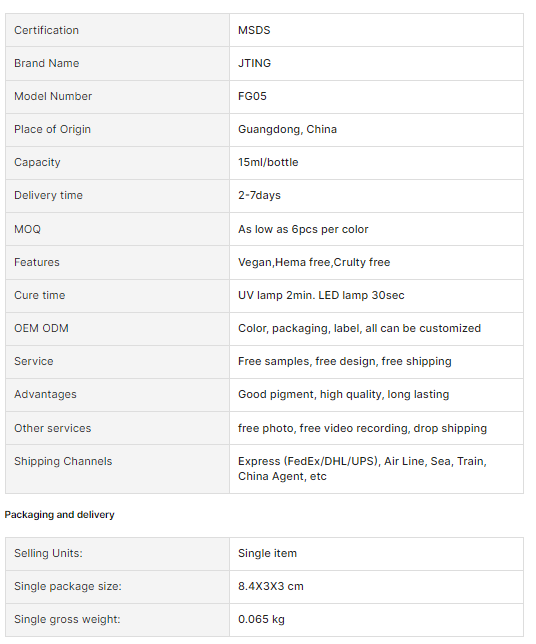This screenshot has height=644, width=536.
Task: Select Guangdong, China origin value
Action: click(287, 129)
